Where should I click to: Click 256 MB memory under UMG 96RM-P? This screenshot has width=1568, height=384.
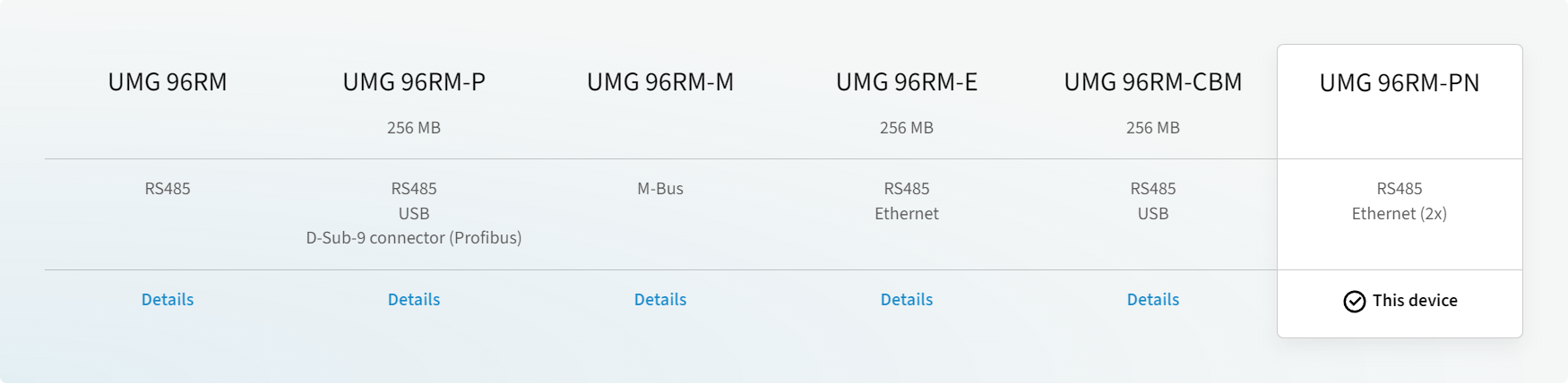click(414, 128)
